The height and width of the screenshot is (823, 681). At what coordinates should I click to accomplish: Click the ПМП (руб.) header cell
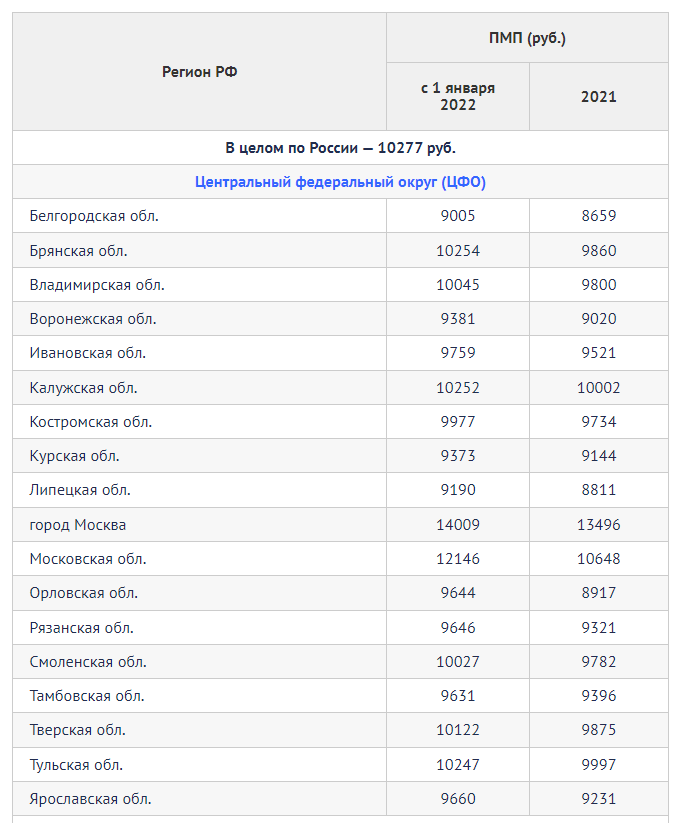[527, 38]
